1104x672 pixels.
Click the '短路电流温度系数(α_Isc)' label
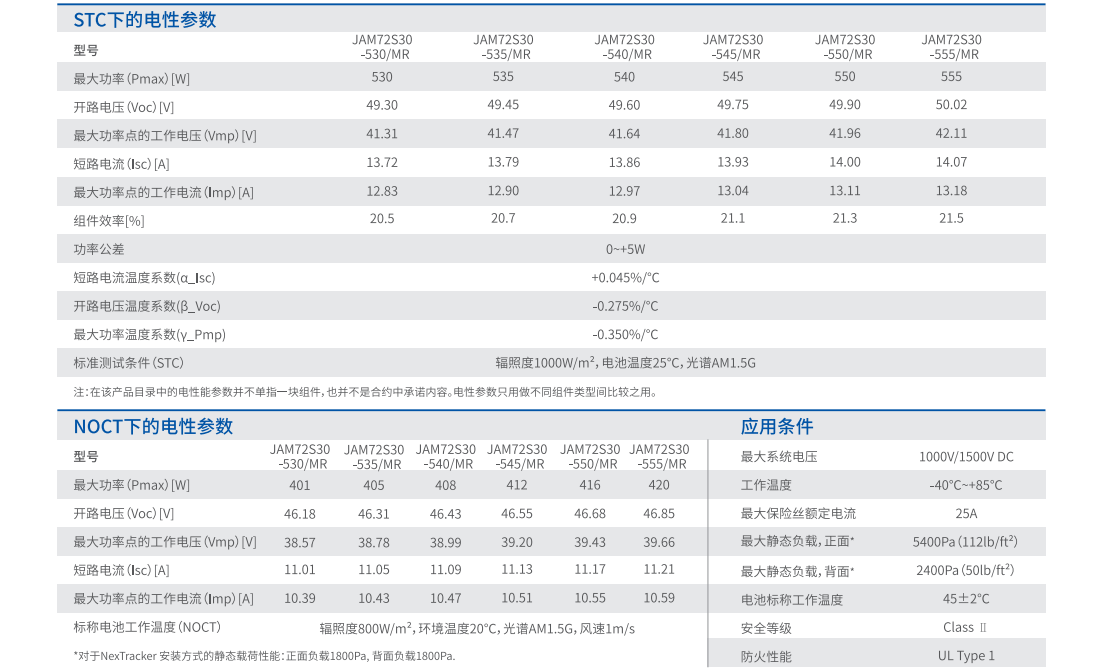[x=144, y=278]
